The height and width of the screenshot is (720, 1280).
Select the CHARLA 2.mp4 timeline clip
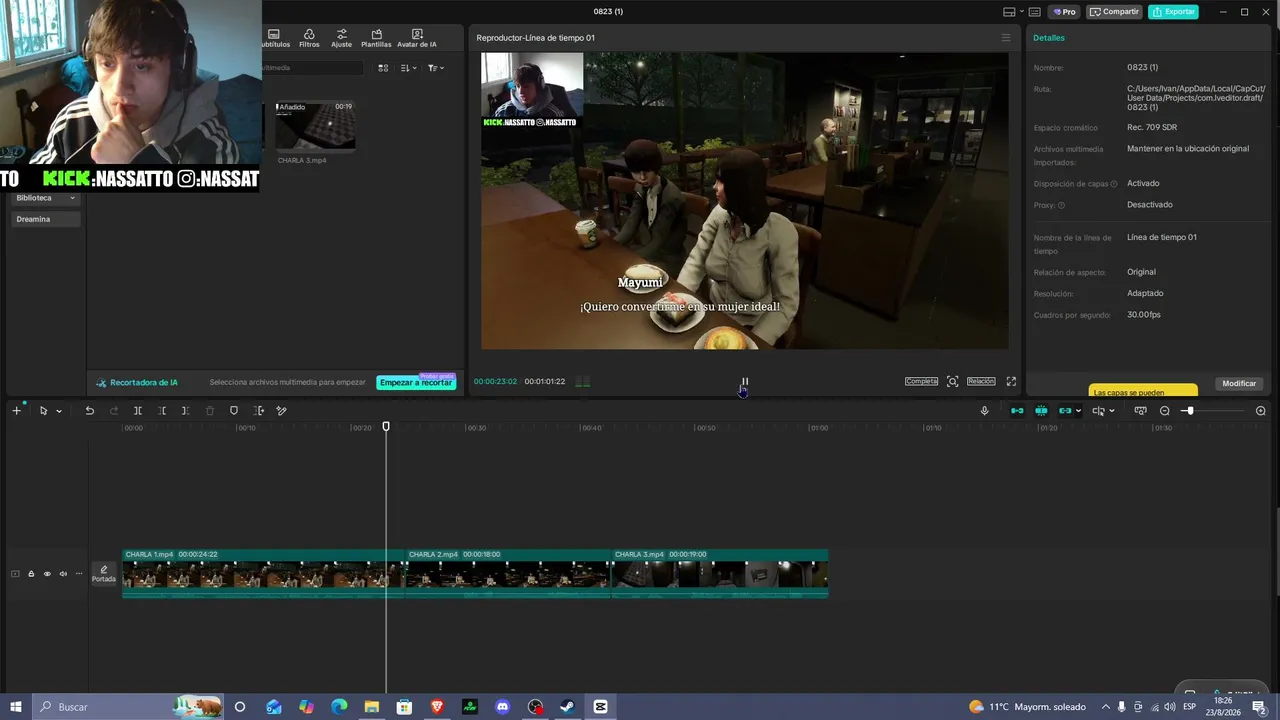[508, 574]
